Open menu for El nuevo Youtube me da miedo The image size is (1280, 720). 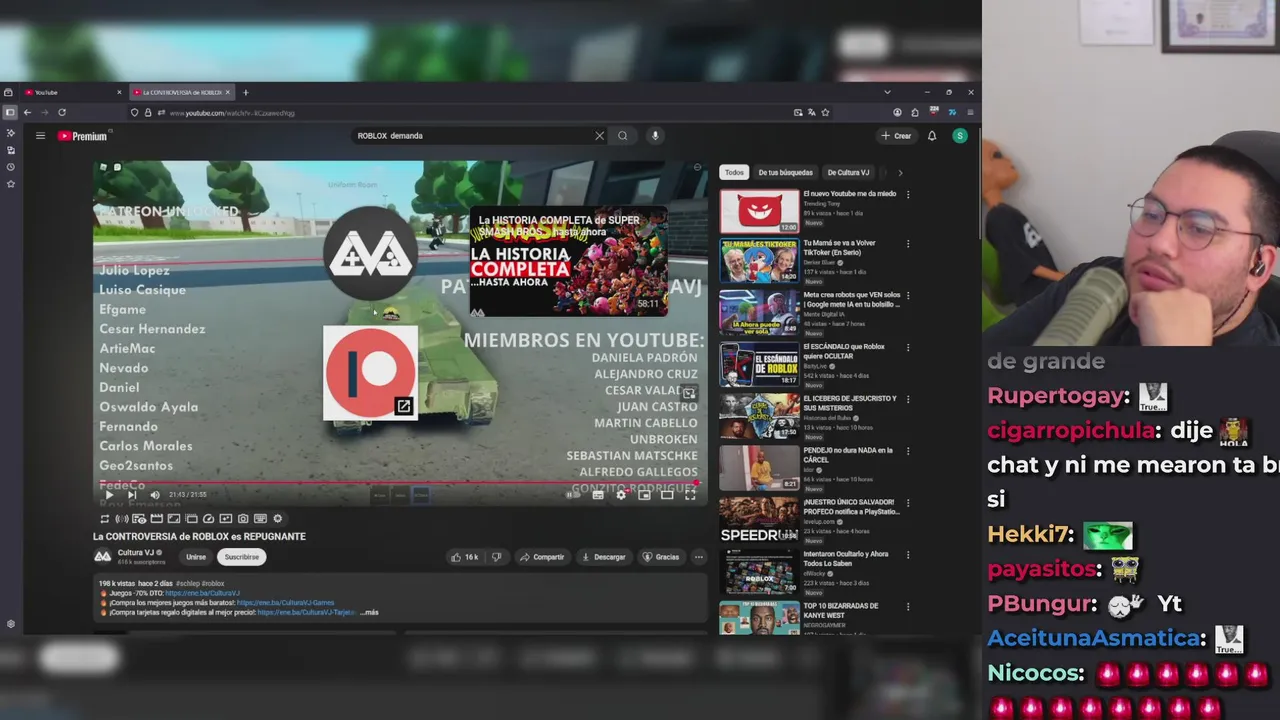908,195
